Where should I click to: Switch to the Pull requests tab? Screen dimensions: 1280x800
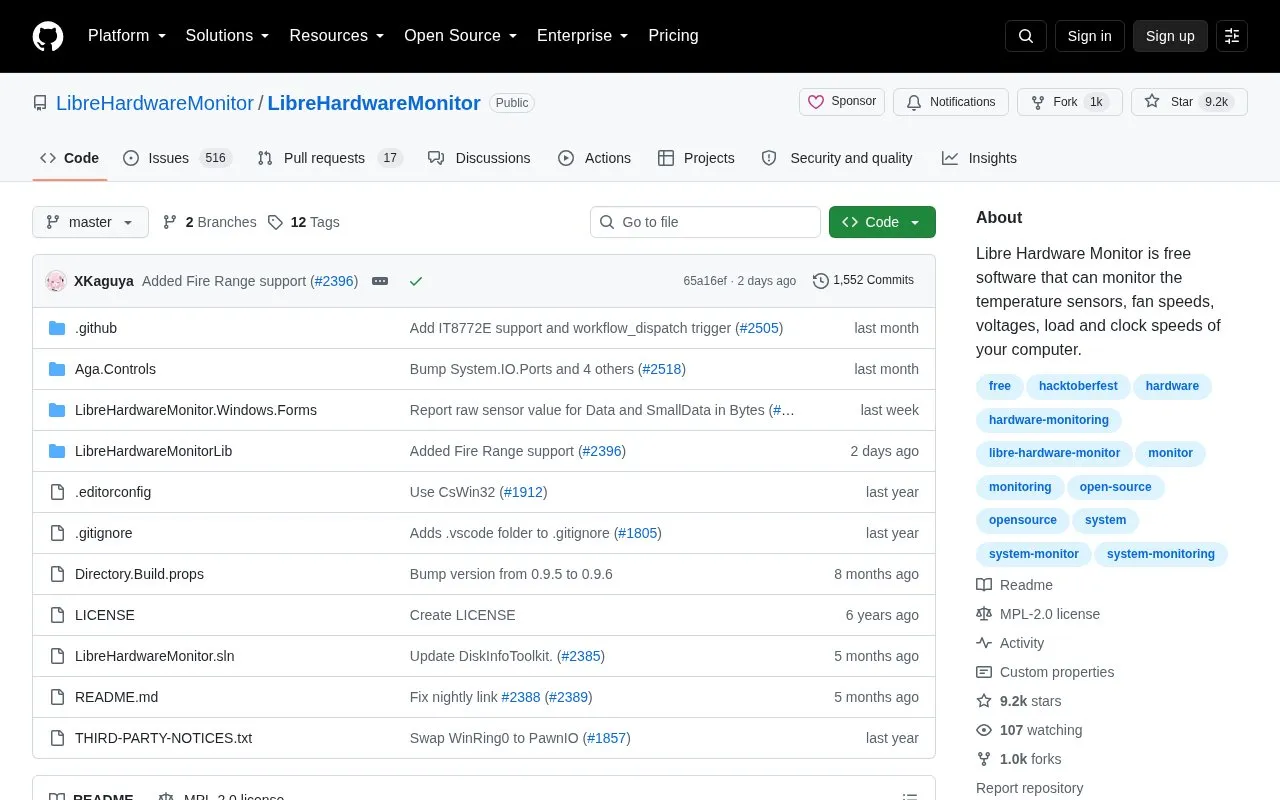coord(329,158)
